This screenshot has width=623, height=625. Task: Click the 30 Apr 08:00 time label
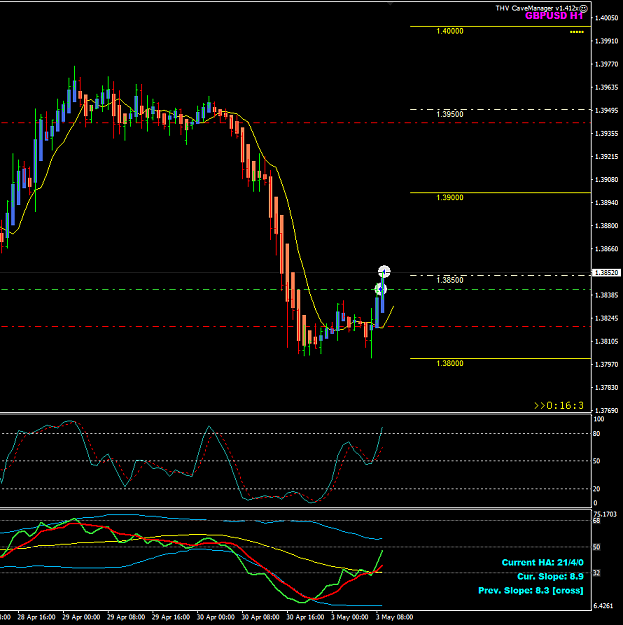pyautogui.click(x=260, y=617)
